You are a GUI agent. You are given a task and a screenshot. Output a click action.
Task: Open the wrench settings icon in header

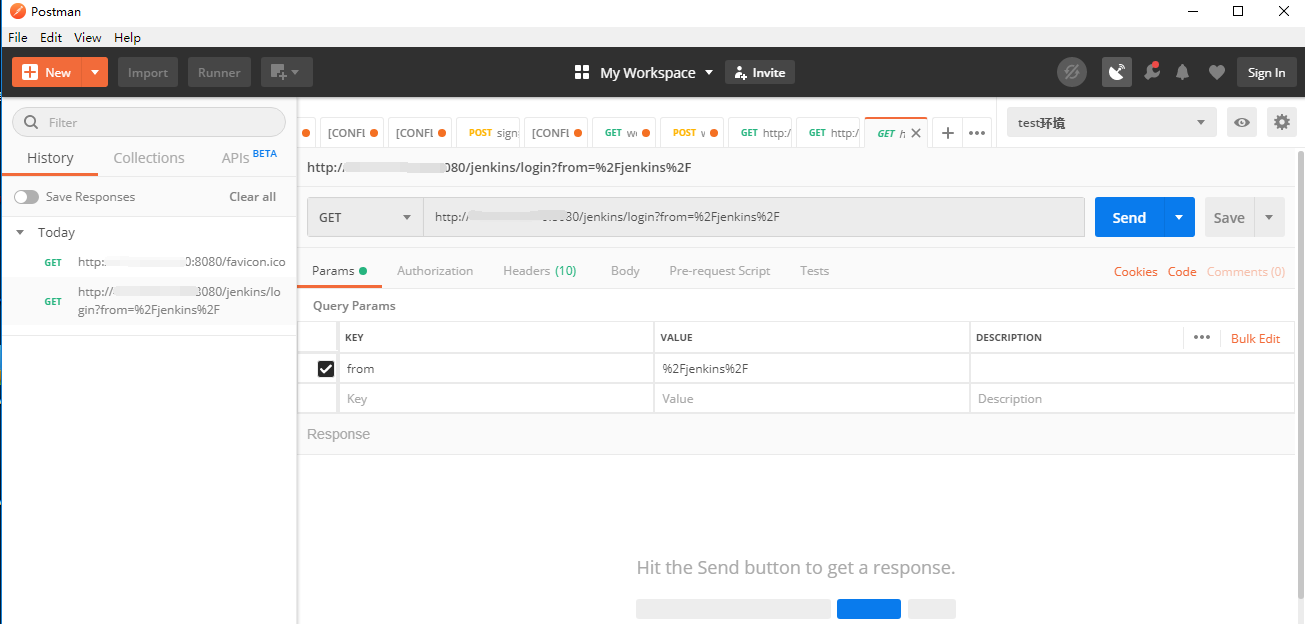click(x=1150, y=72)
